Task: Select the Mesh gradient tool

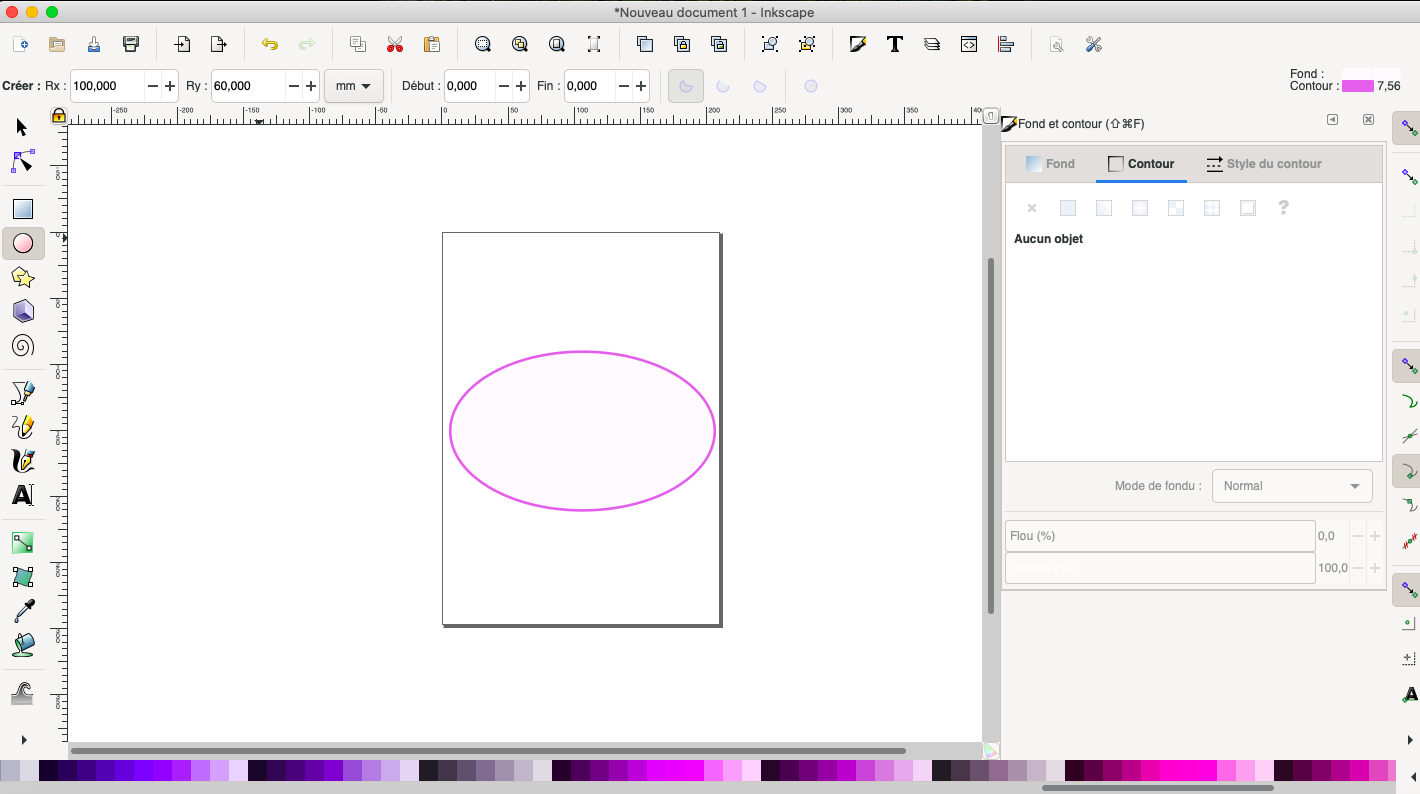Action: pos(22,577)
